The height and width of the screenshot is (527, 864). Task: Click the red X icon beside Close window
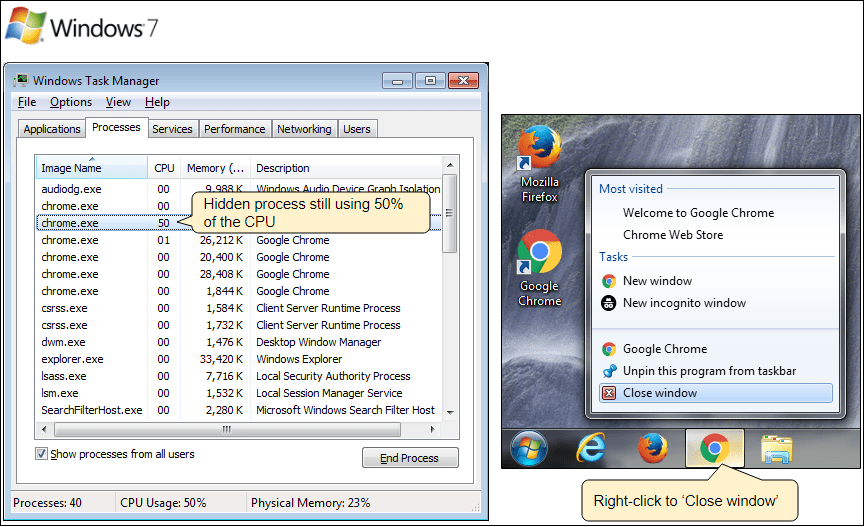tap(609, 393)
